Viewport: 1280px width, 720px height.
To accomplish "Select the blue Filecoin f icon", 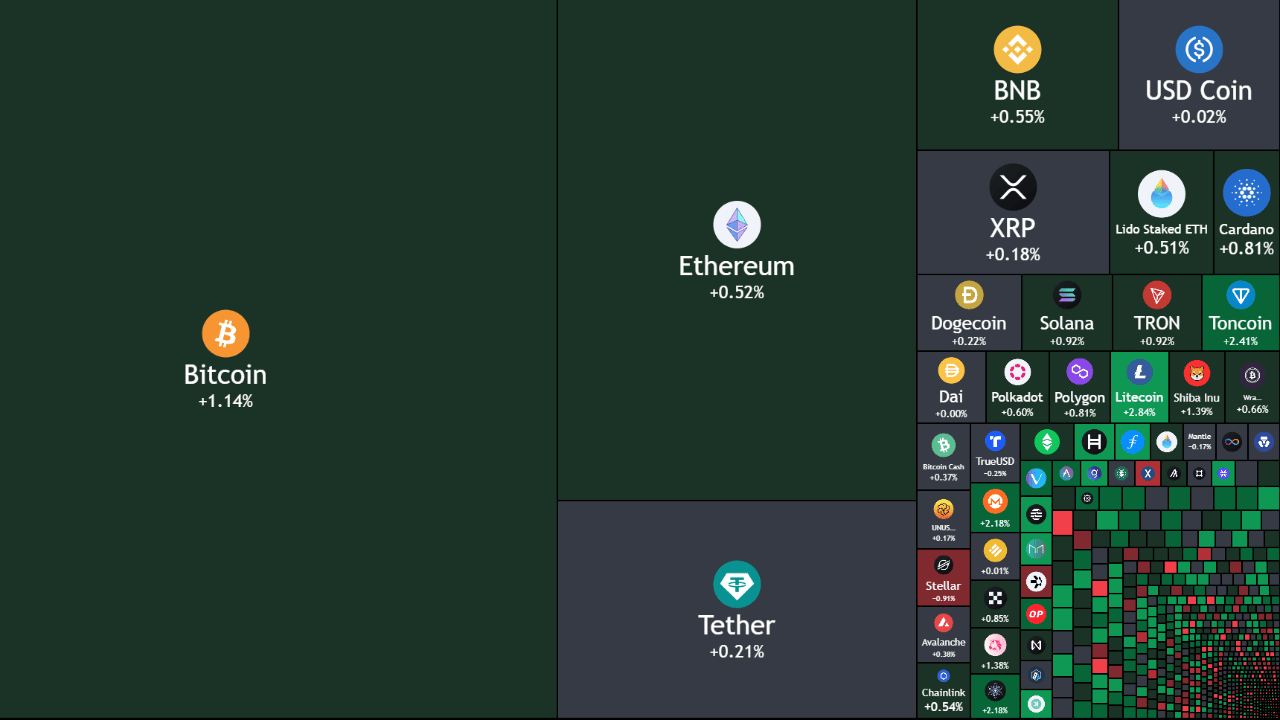I will (1133, 441).
